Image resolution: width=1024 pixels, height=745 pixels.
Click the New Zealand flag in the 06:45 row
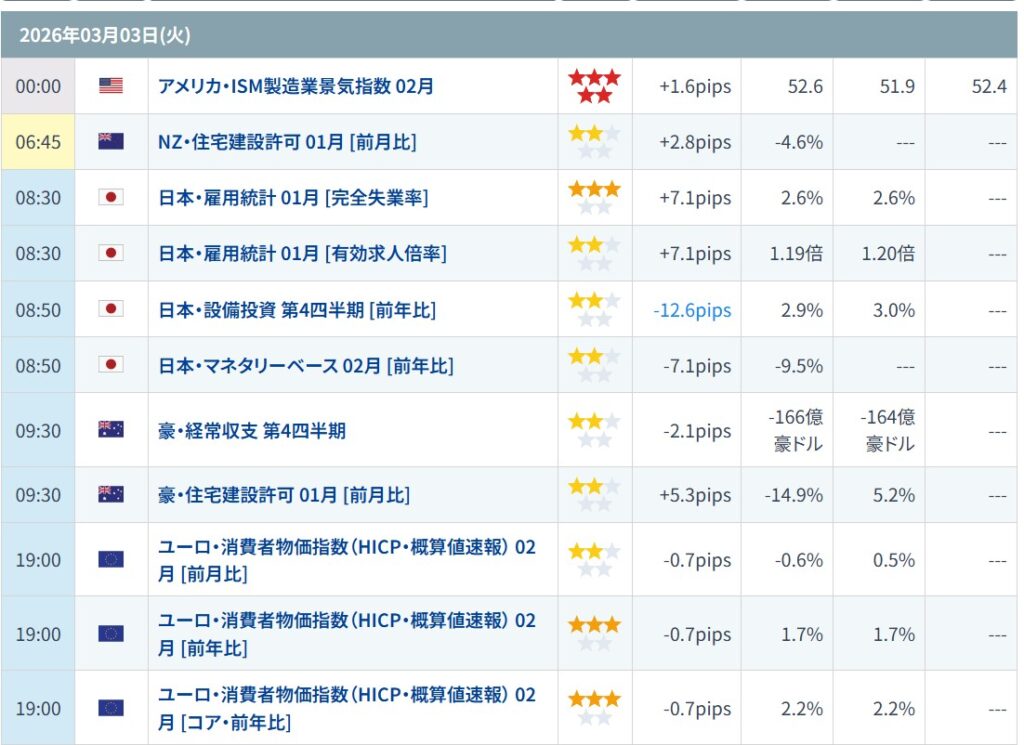[x=111, y=142]
